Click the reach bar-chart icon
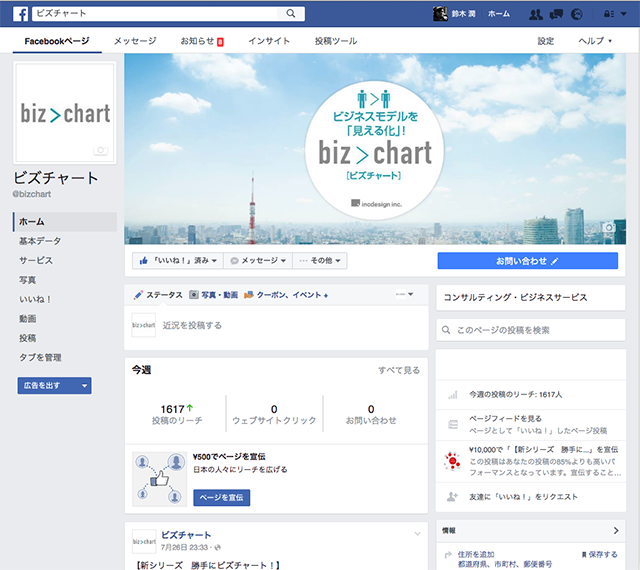Viewport: 640px width, 570px height. tap(453, 394)
